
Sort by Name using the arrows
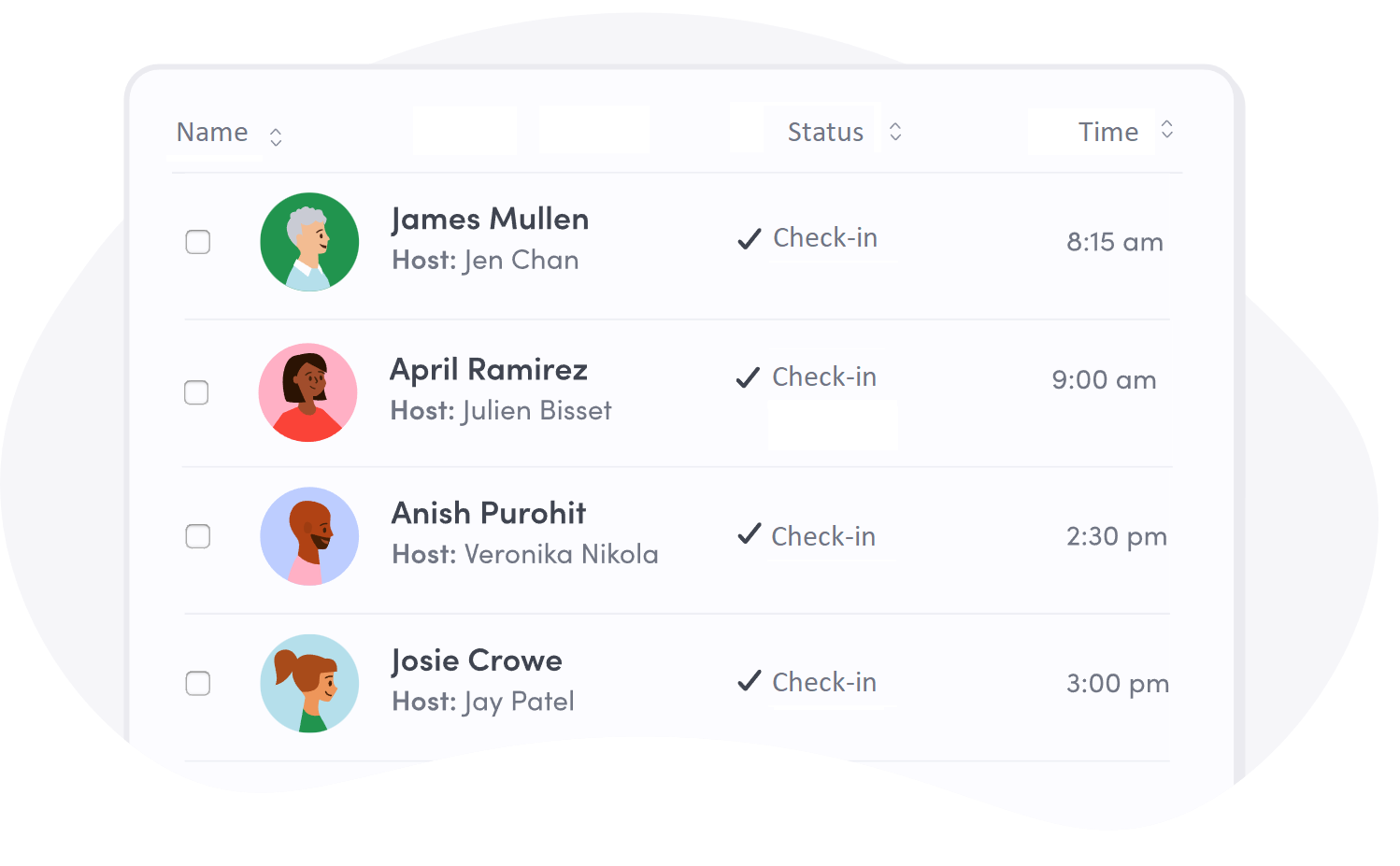pos(276,137)
